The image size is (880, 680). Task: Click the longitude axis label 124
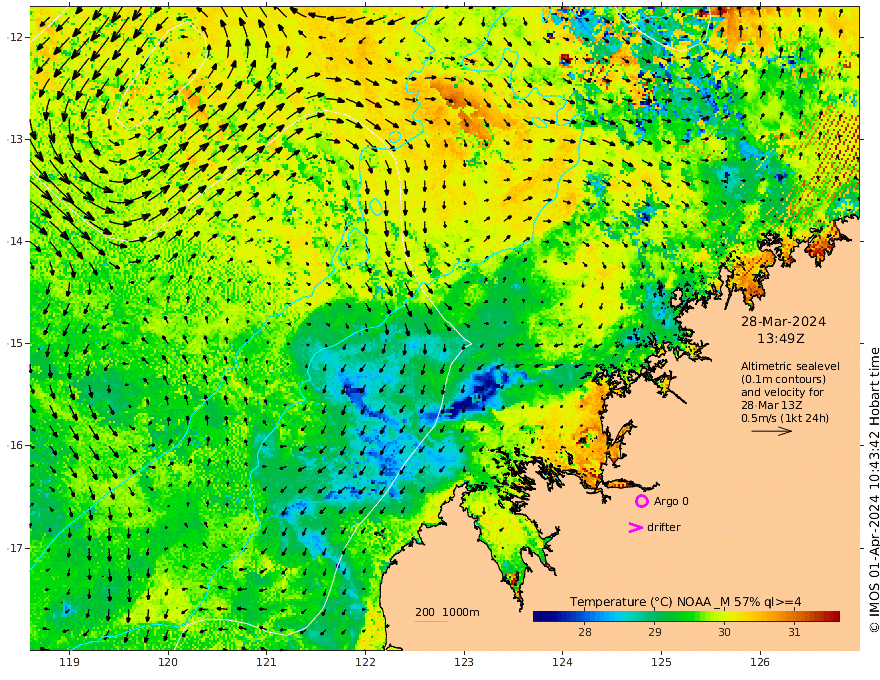pyautogui.click(x=562, y=663)
